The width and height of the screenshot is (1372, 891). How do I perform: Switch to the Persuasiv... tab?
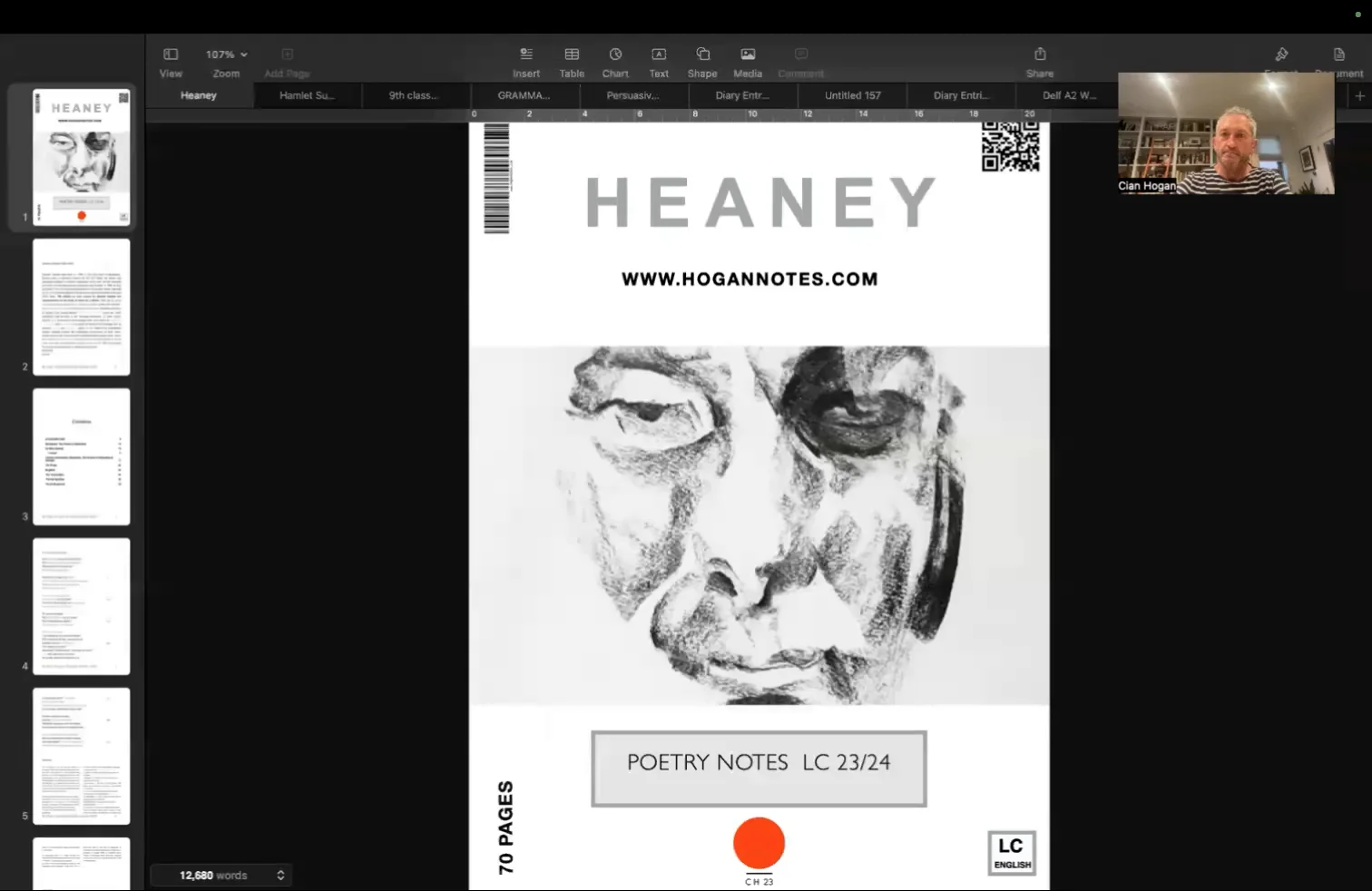pos(632,95)
